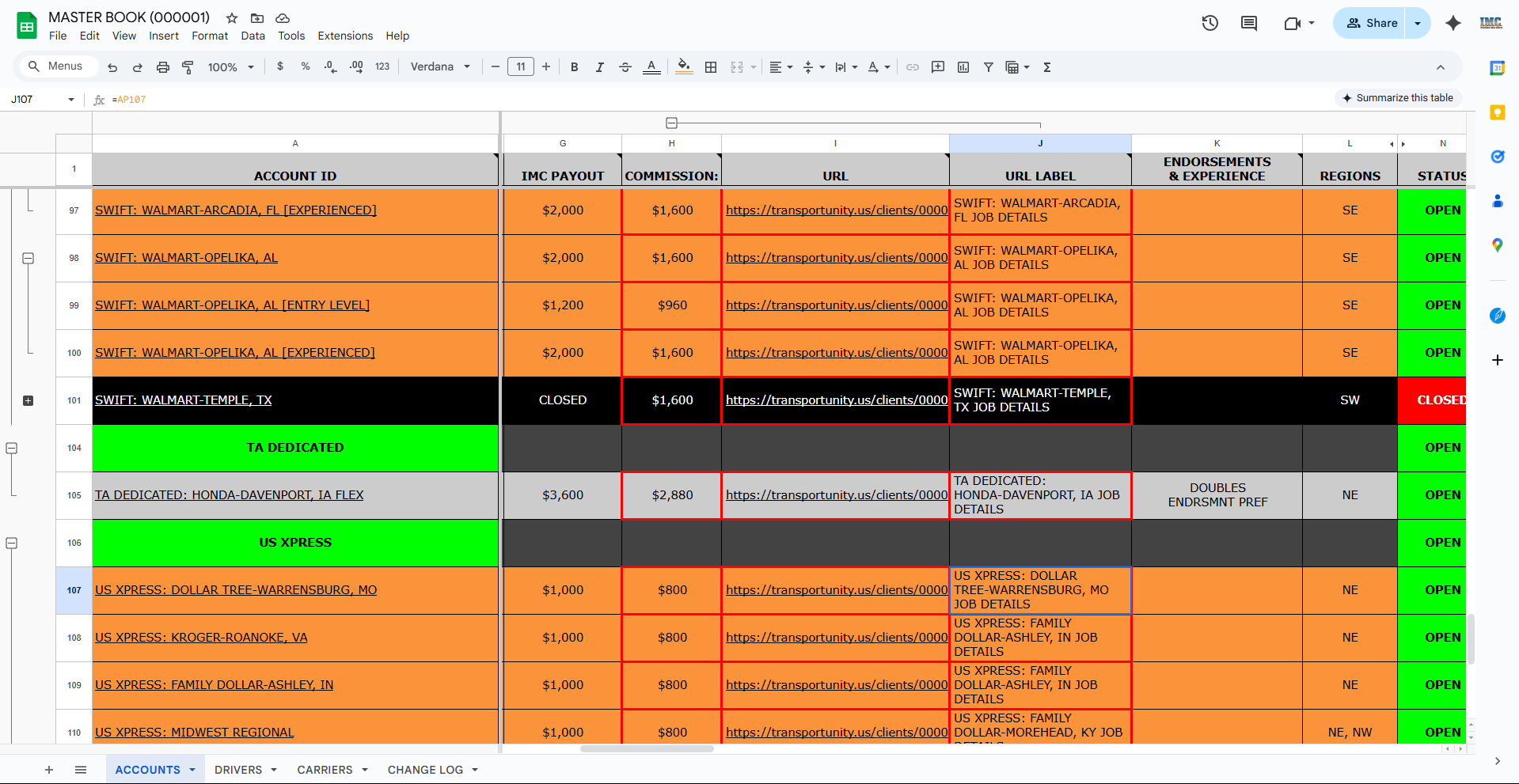Open the borders tool in toolbar

(711, 67)
